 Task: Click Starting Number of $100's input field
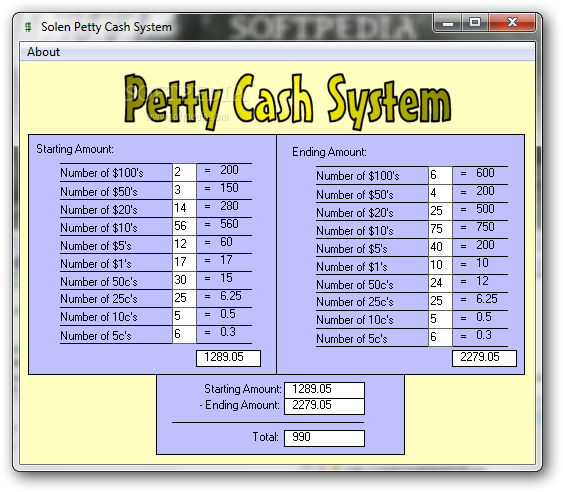tap(184, 172)
